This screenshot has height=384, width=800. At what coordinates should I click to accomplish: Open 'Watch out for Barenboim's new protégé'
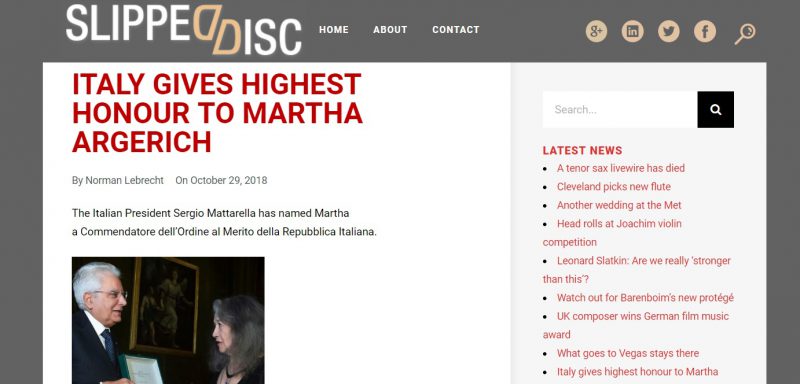coord(645,297)
